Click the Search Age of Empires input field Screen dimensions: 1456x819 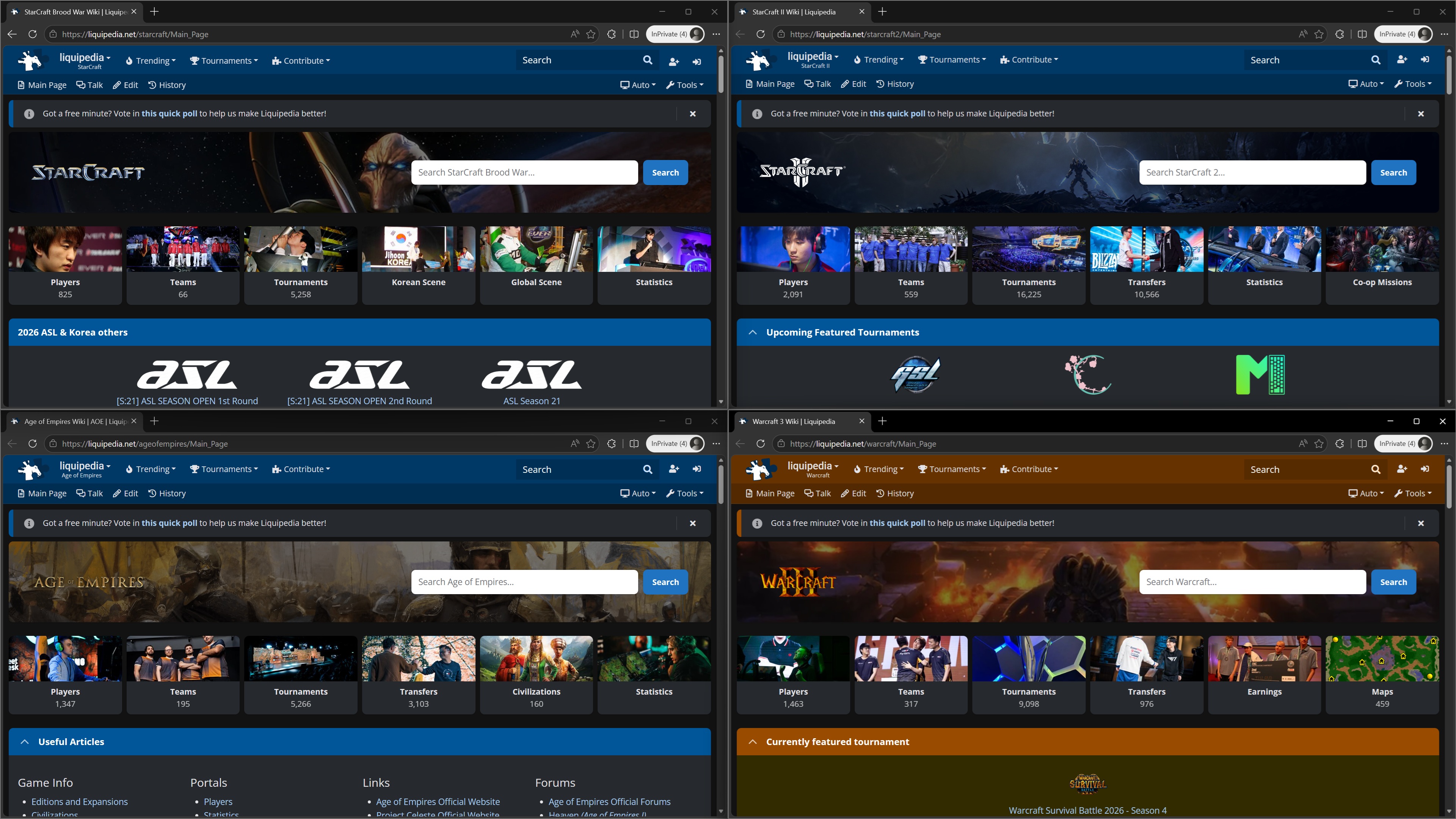(524, 582)
